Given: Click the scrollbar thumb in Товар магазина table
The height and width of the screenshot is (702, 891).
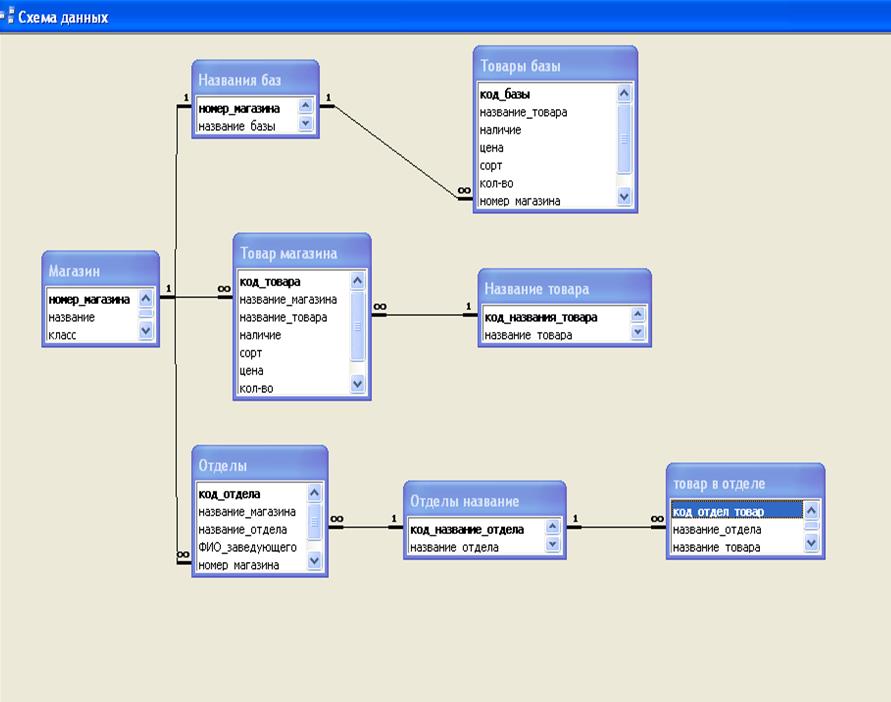Looking at the screenshot, I should point(357,326).
